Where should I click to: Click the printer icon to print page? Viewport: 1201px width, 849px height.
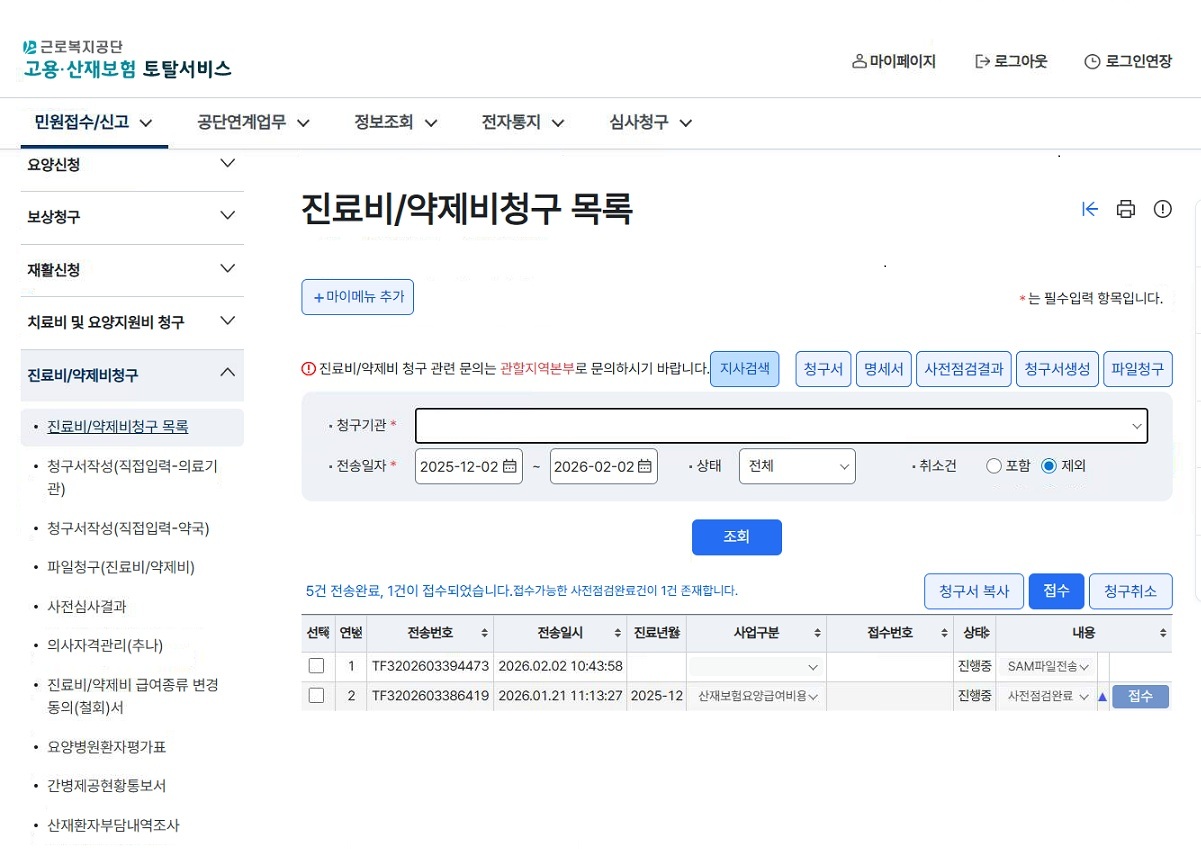[1126, 209]
